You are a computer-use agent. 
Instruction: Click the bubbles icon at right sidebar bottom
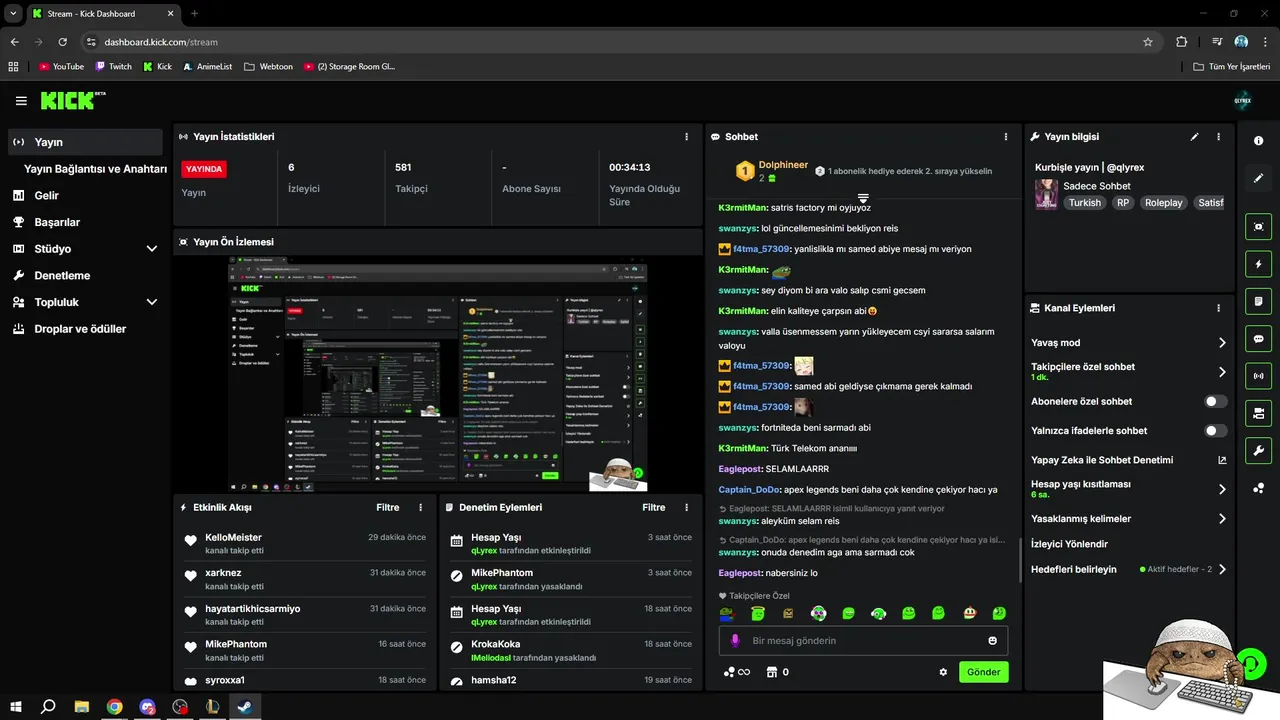(1259, 488)
